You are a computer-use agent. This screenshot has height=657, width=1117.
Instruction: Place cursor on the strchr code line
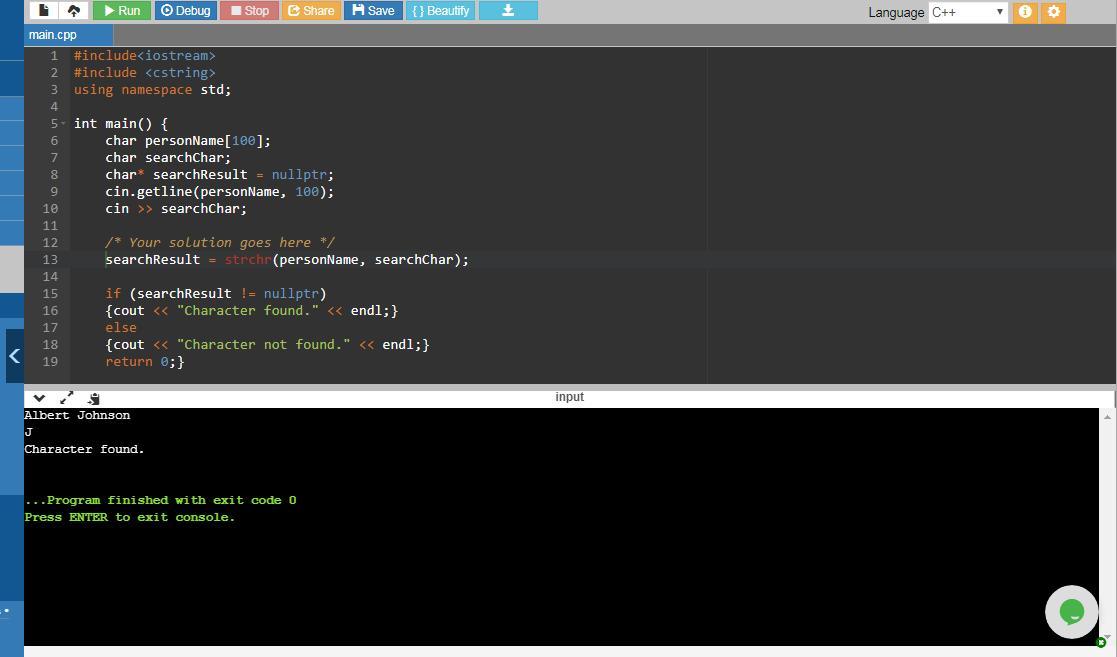click(300, 260)
